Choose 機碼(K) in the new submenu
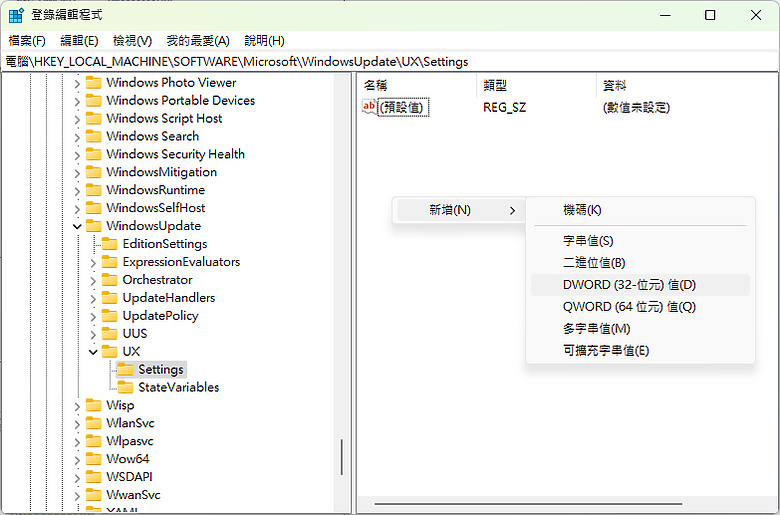Screen dimensions: 780x515 click(640, 210)
